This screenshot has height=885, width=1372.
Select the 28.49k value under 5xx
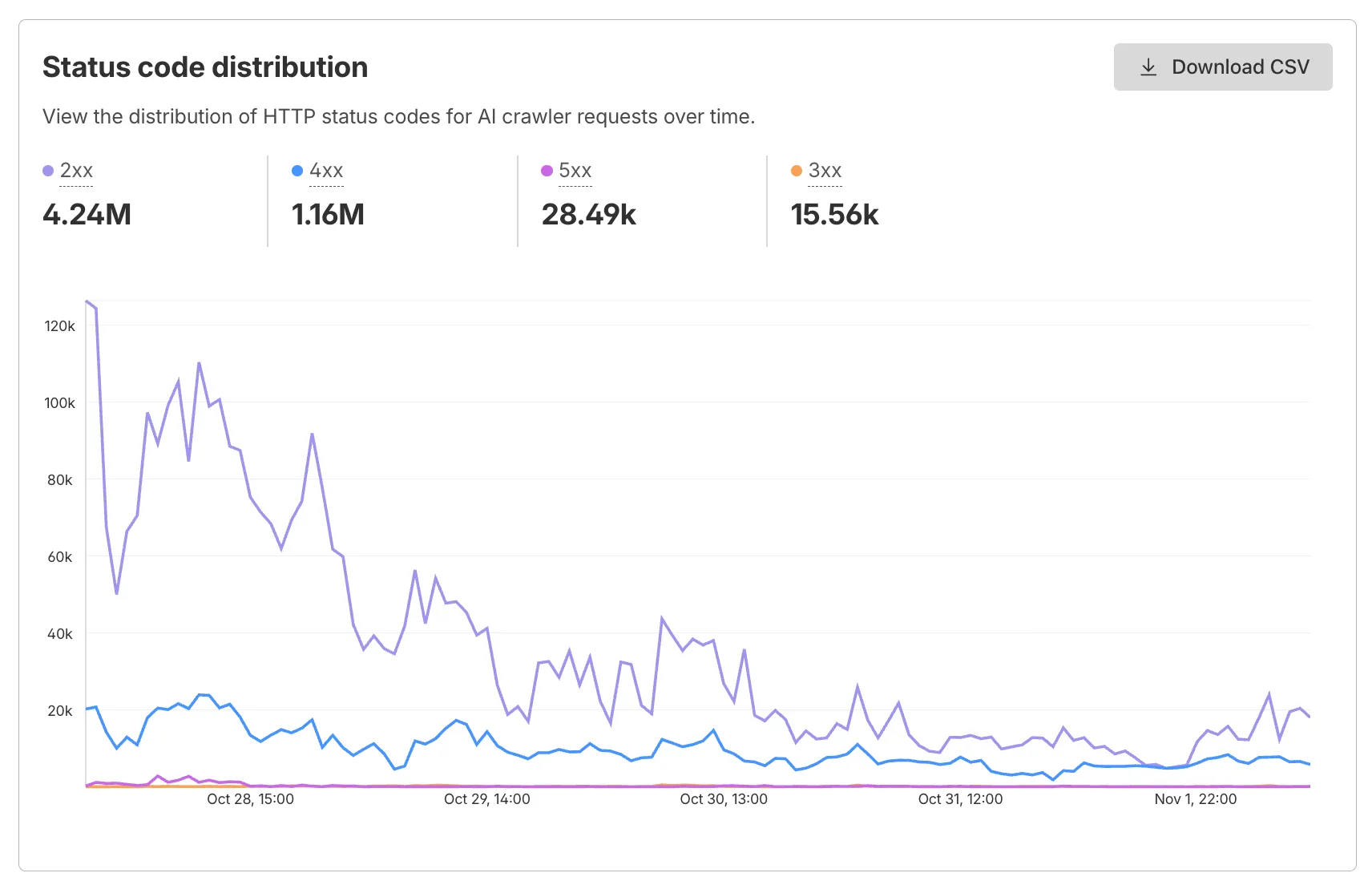click(589, 214)
